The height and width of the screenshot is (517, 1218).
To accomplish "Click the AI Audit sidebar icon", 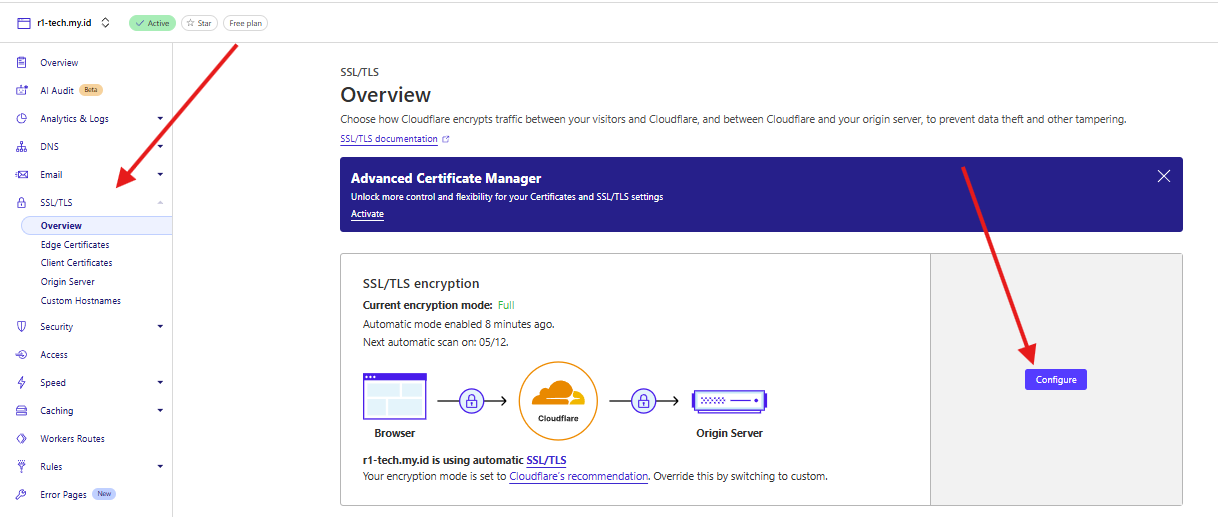I will (x=22, y=90).
